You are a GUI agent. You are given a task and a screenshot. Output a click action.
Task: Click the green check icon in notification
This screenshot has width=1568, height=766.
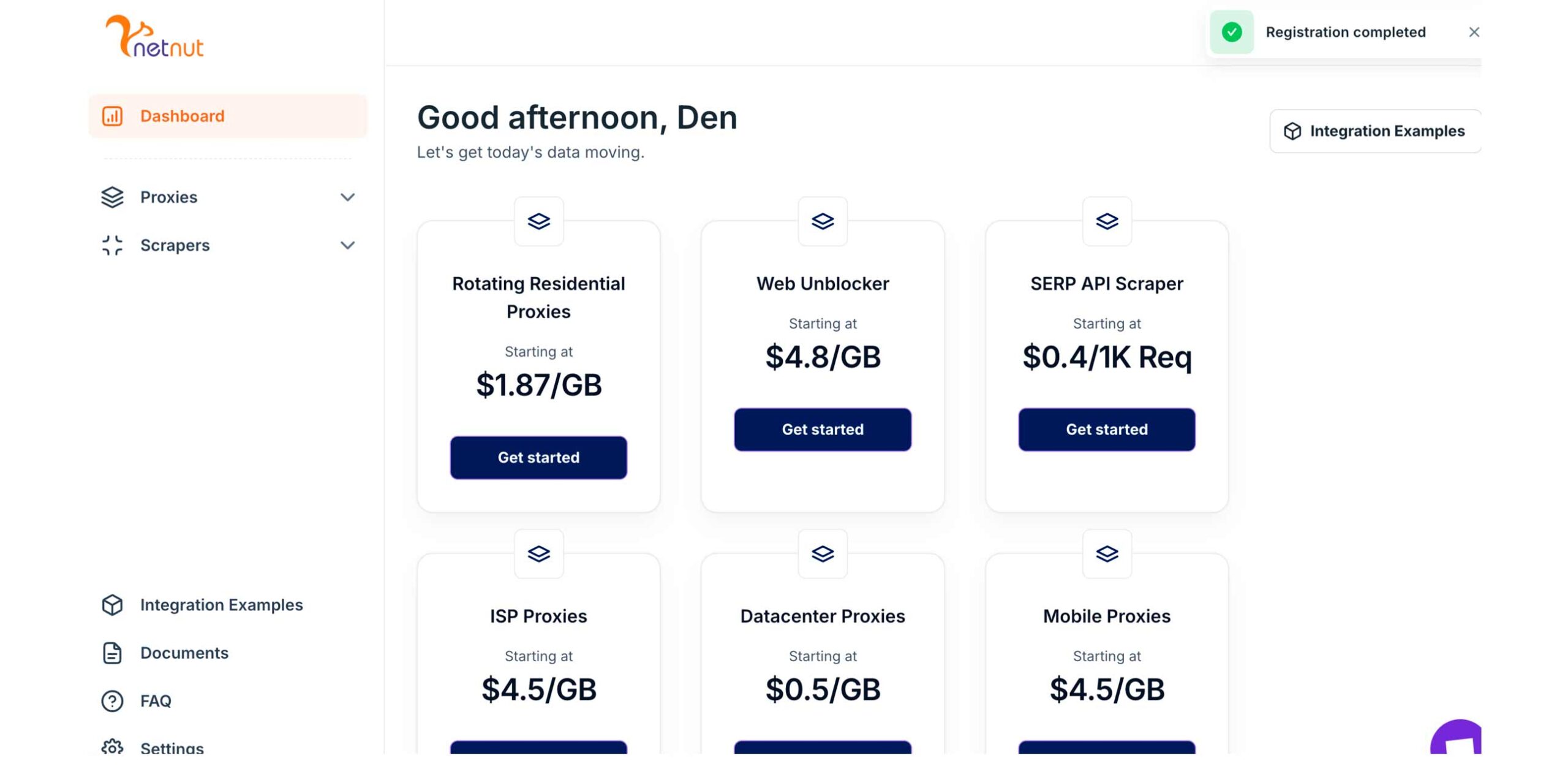1231,32
